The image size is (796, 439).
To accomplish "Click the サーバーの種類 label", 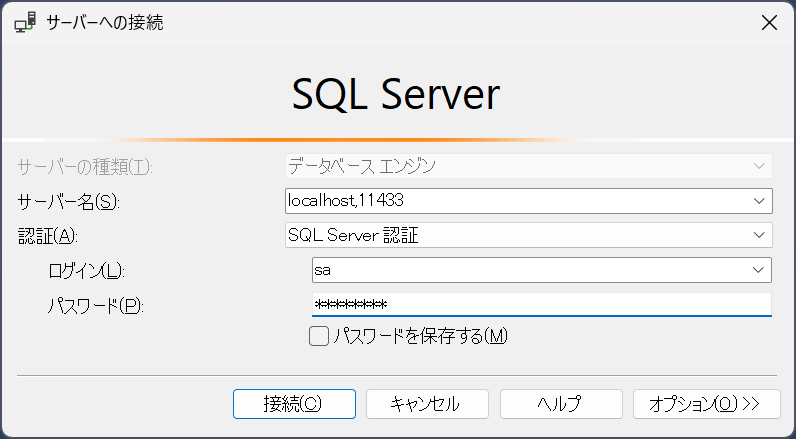I will 83,166.
